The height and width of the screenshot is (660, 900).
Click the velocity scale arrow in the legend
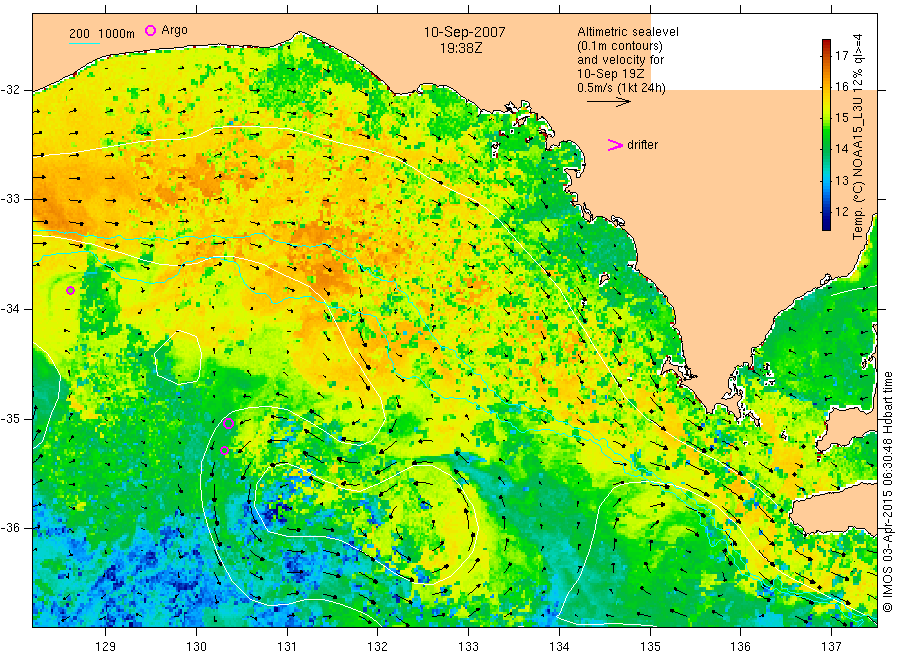608,102
